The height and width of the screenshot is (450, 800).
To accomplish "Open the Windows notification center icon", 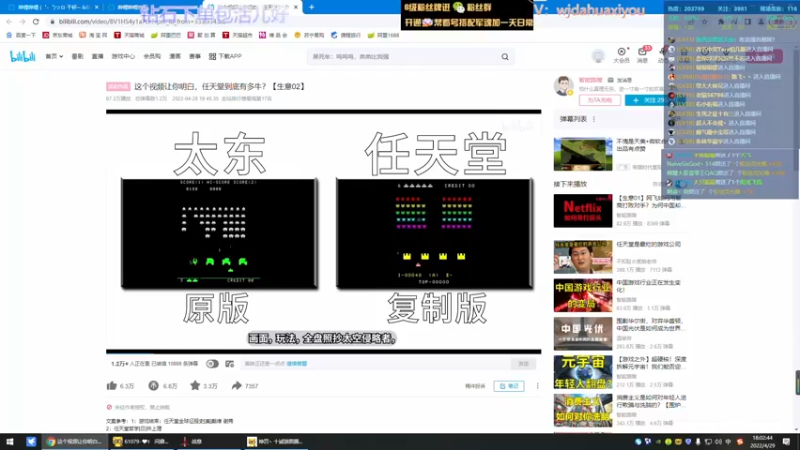I will tap(786, 442).
